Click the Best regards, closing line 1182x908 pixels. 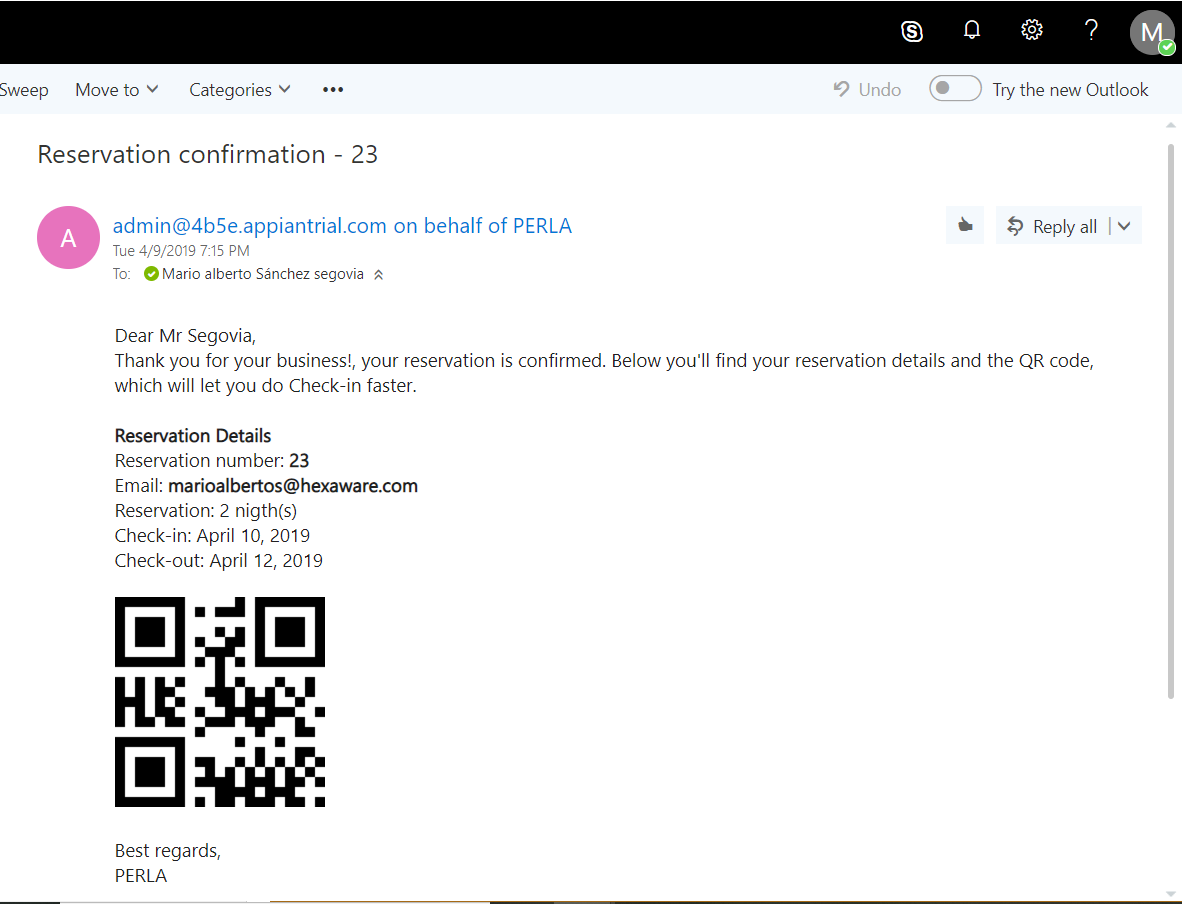pyautogui.click(x=167, y=851)
